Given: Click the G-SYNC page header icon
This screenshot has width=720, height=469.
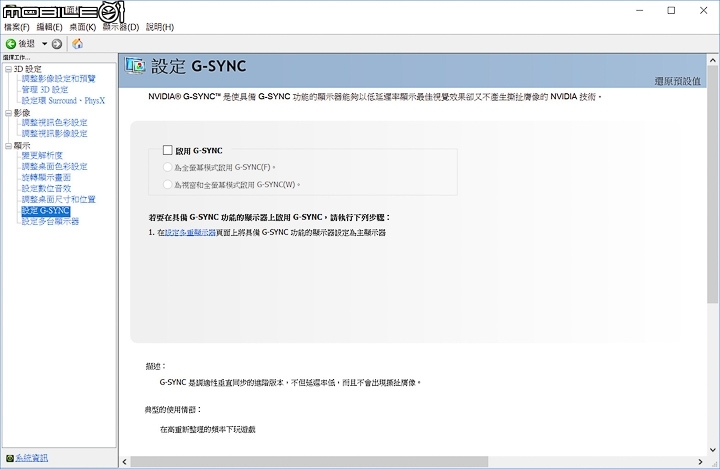Looking at the screenshot, I should 135,66.
